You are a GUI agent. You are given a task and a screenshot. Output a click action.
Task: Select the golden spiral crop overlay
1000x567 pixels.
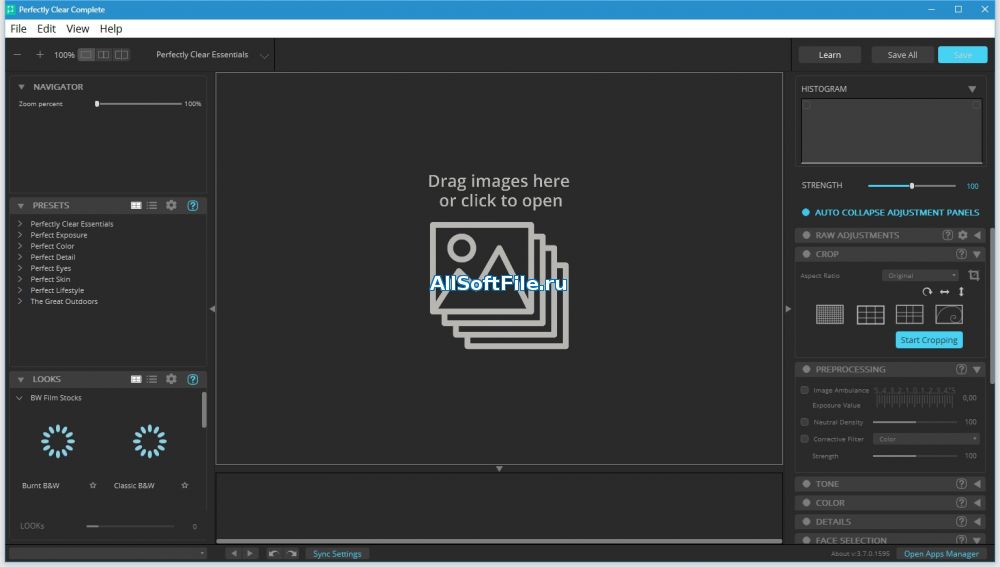point(948,314)
